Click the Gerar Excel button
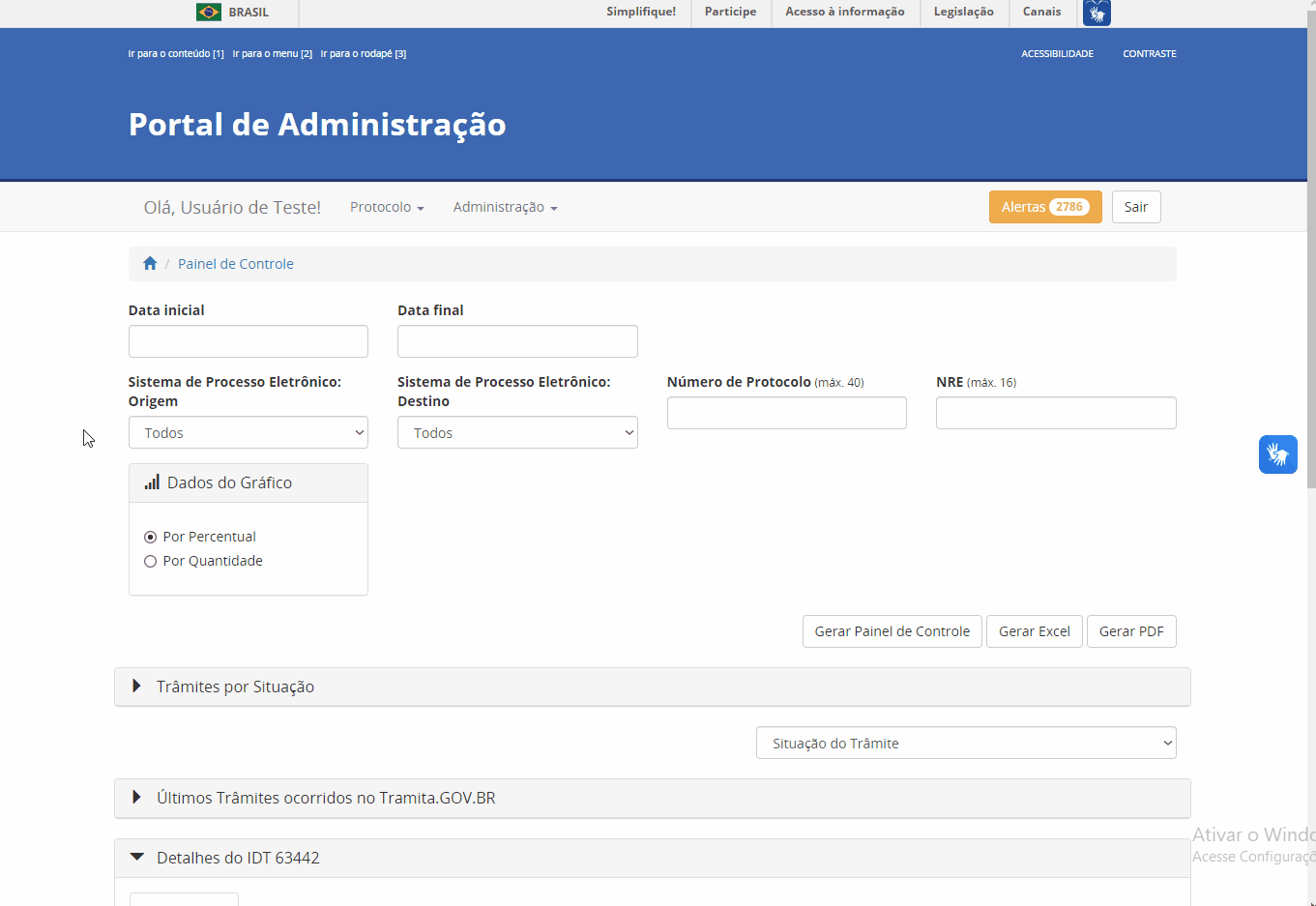Screen dimensions: 1316x906 (x=1034, y=631)
